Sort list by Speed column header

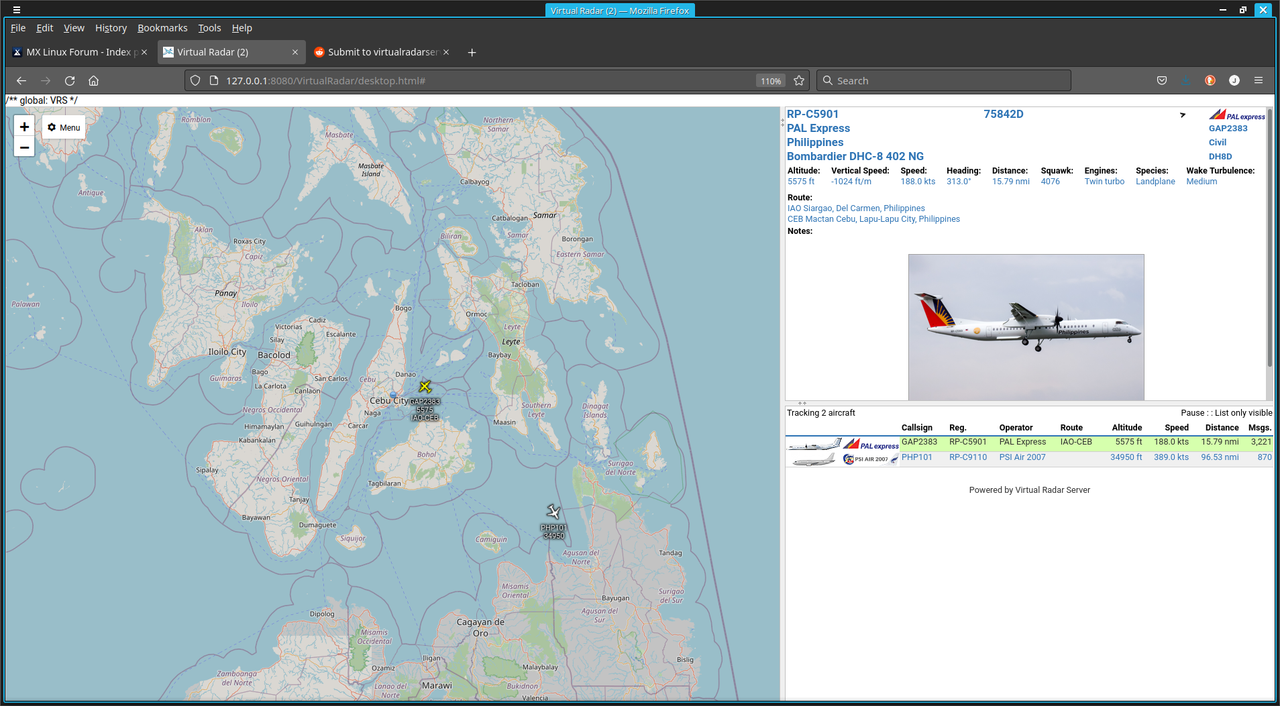1176,428
